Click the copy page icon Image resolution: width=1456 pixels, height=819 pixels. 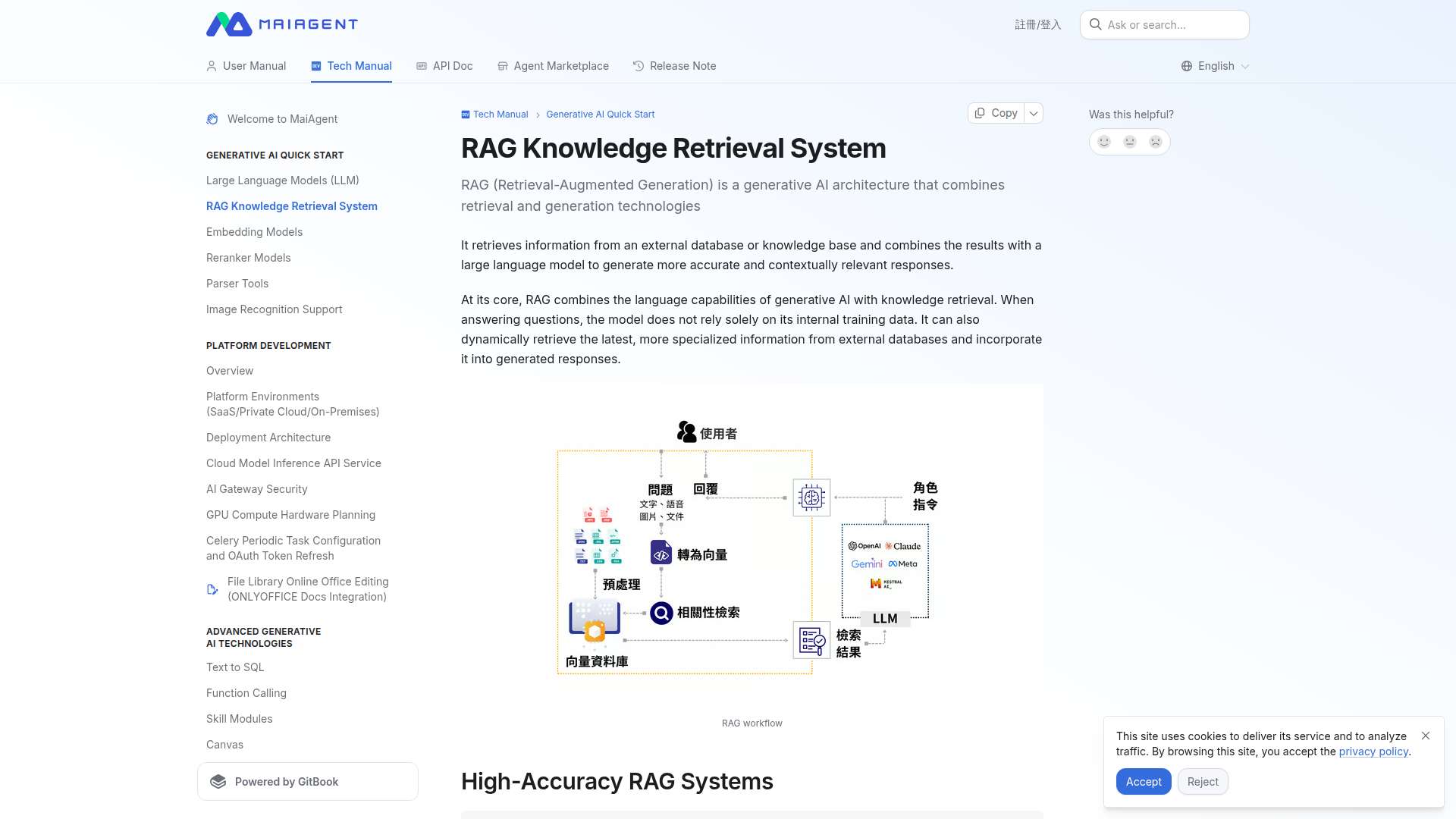point(980,113)
